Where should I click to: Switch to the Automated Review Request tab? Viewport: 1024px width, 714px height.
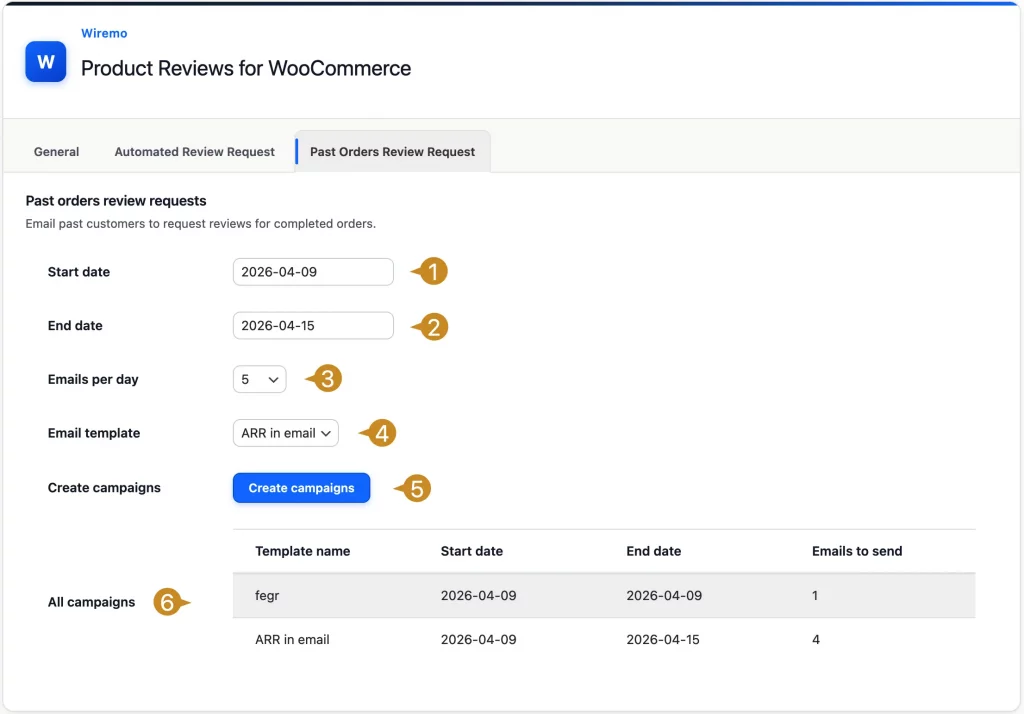(194, 151)
